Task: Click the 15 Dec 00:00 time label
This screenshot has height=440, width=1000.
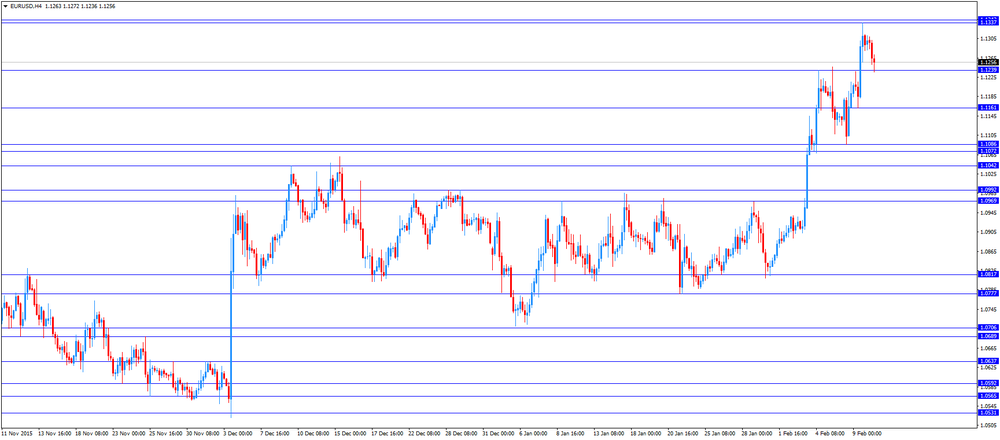Action: (x=351, y=432)
